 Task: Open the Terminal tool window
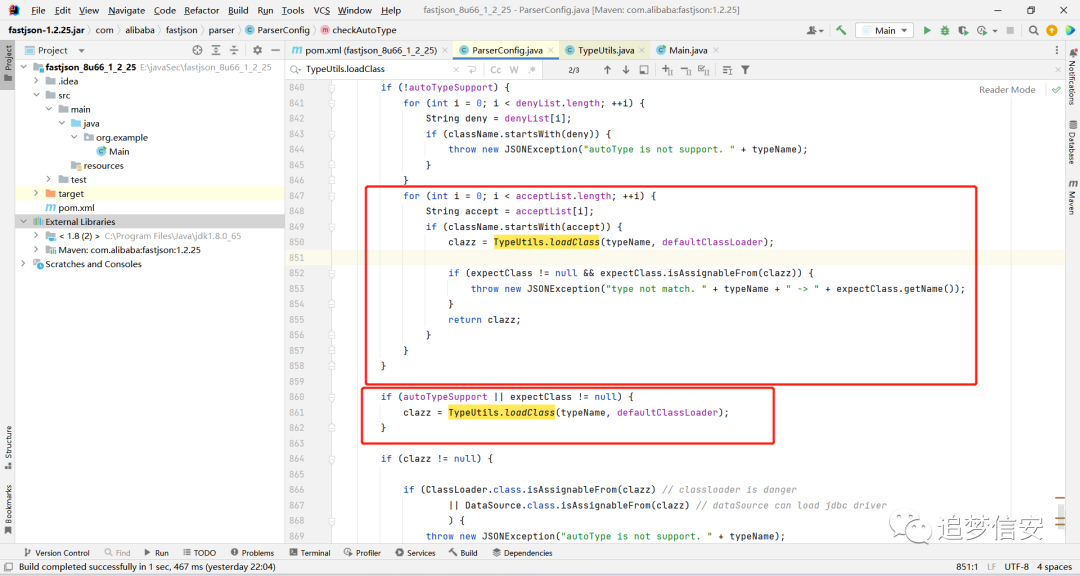pos(309,553)
